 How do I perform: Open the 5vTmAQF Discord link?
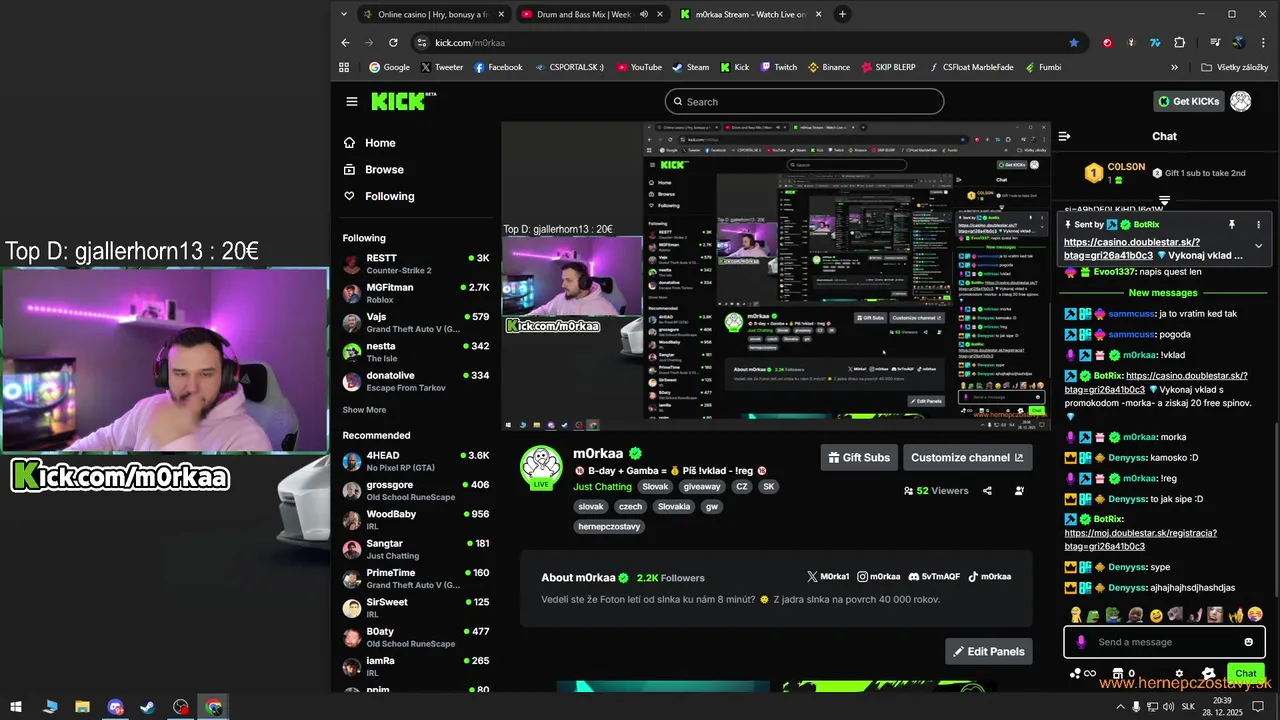(933, 577)
